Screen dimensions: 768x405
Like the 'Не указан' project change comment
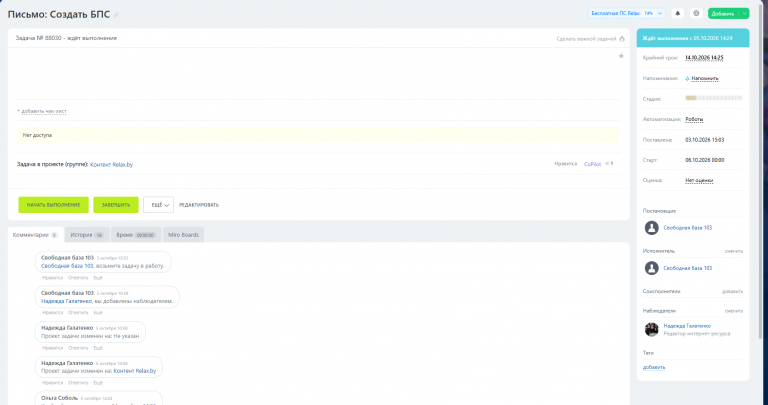(x=52, y=348)
